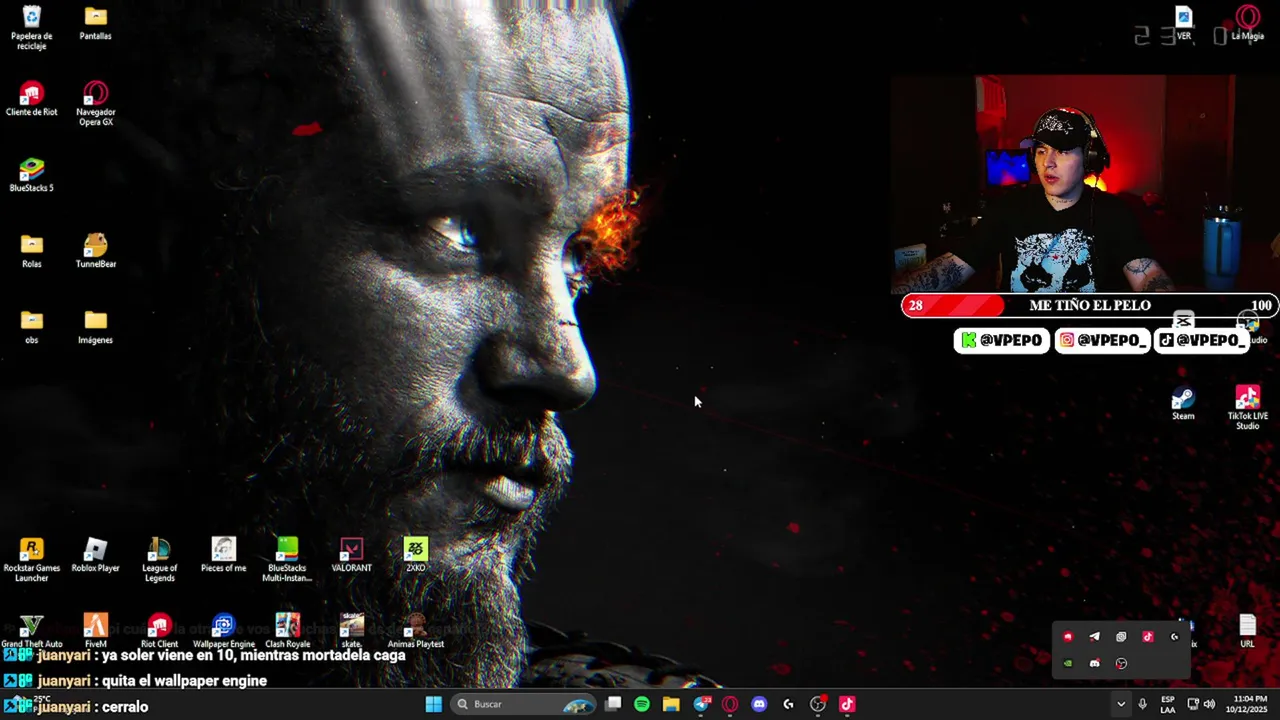The height and width of the screenshot is (720, 1280).
Task: Switch to Opera GX in taskbar
Action: 730,704
